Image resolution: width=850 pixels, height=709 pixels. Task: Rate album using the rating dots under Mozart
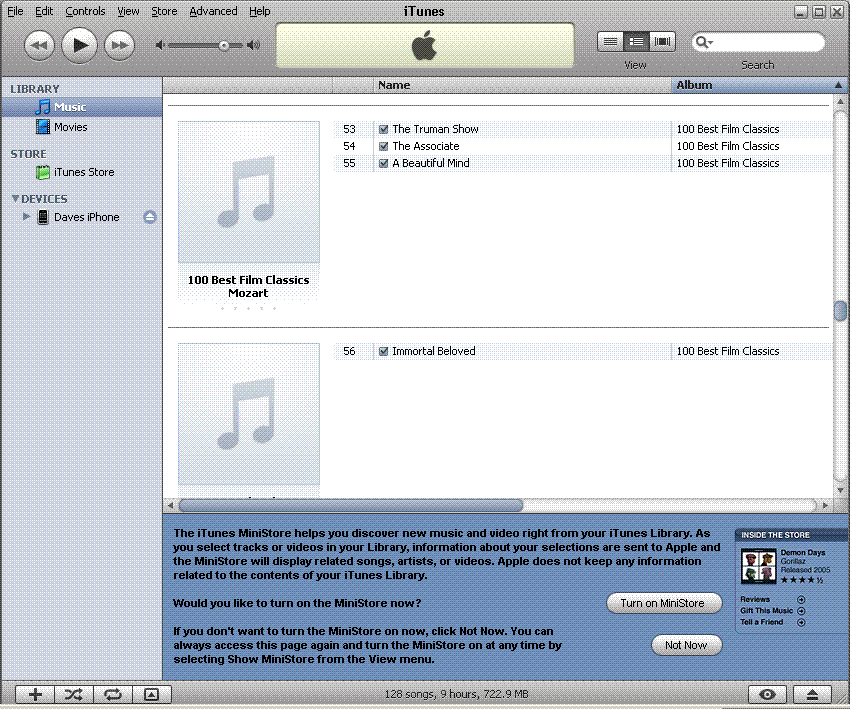tap(248, 308)
